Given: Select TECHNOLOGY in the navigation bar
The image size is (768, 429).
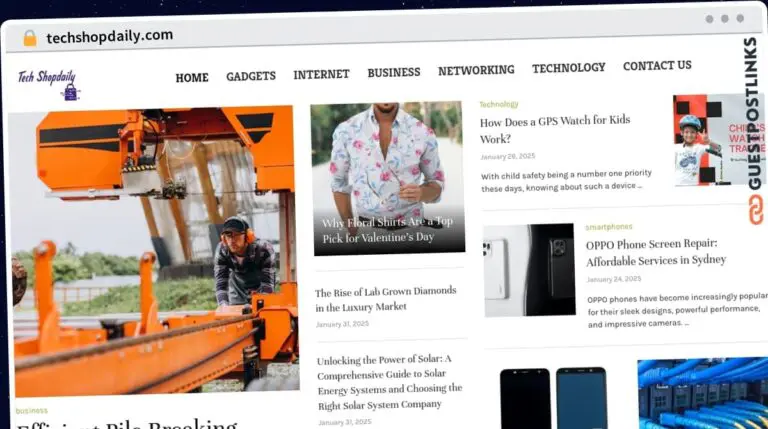Looking at the screenshot, I should pos(568,68).
